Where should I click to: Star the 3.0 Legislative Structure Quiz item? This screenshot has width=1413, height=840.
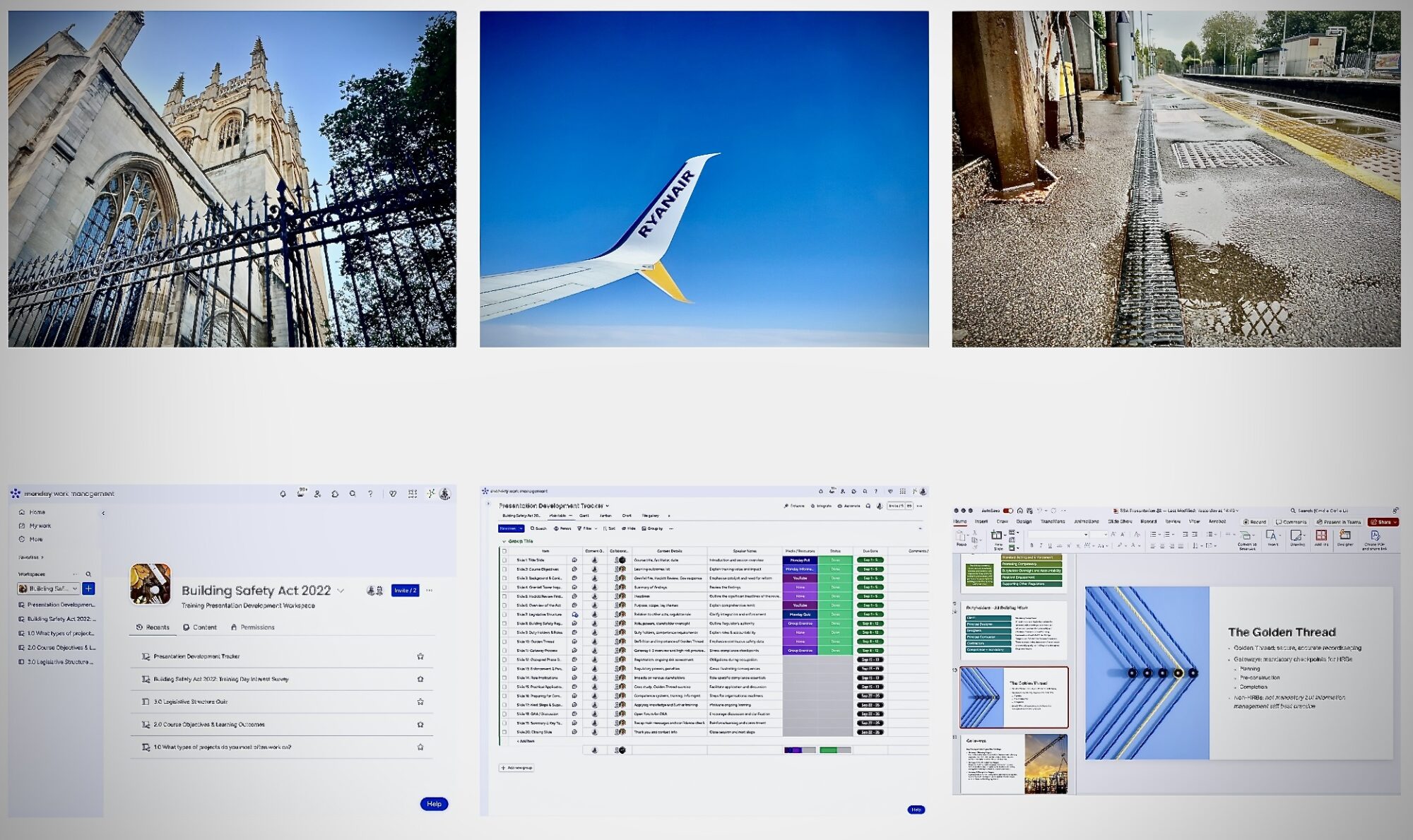[x=420, y=702]
